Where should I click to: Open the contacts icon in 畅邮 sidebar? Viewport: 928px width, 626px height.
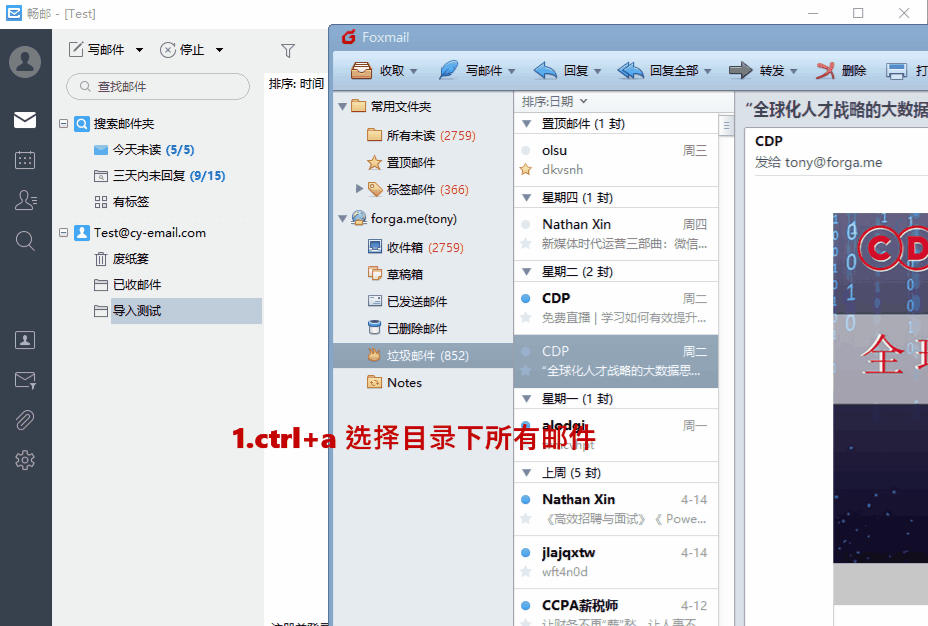pyautogui.click(x=25, y=200)
